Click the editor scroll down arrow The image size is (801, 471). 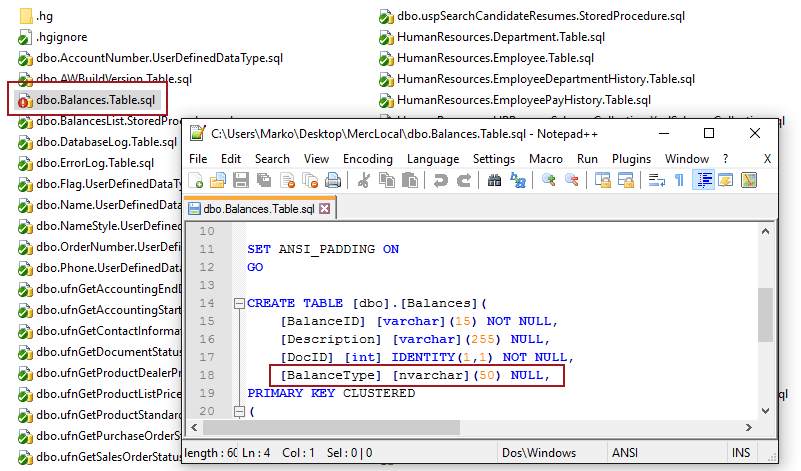765,410
